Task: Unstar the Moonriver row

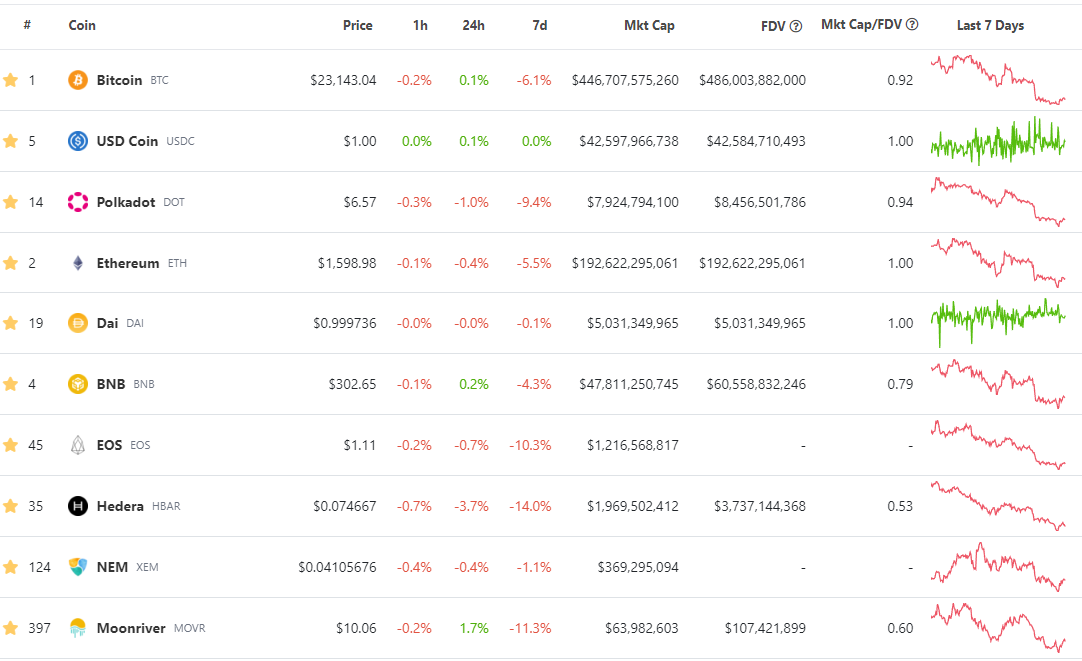Action: [x=10, y=628]
